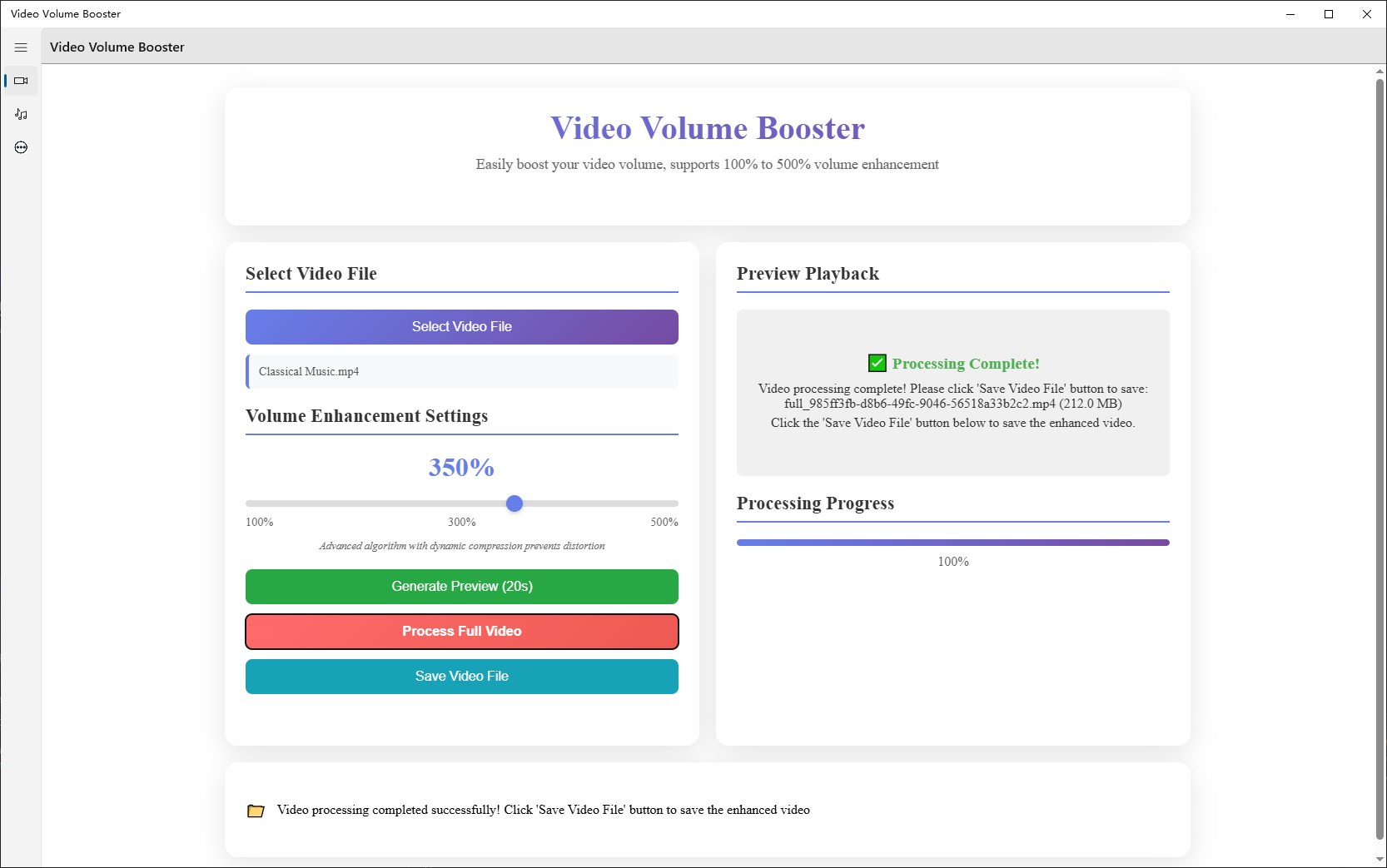
Task: Save the enhanced video file
Action: pos(461,676)
